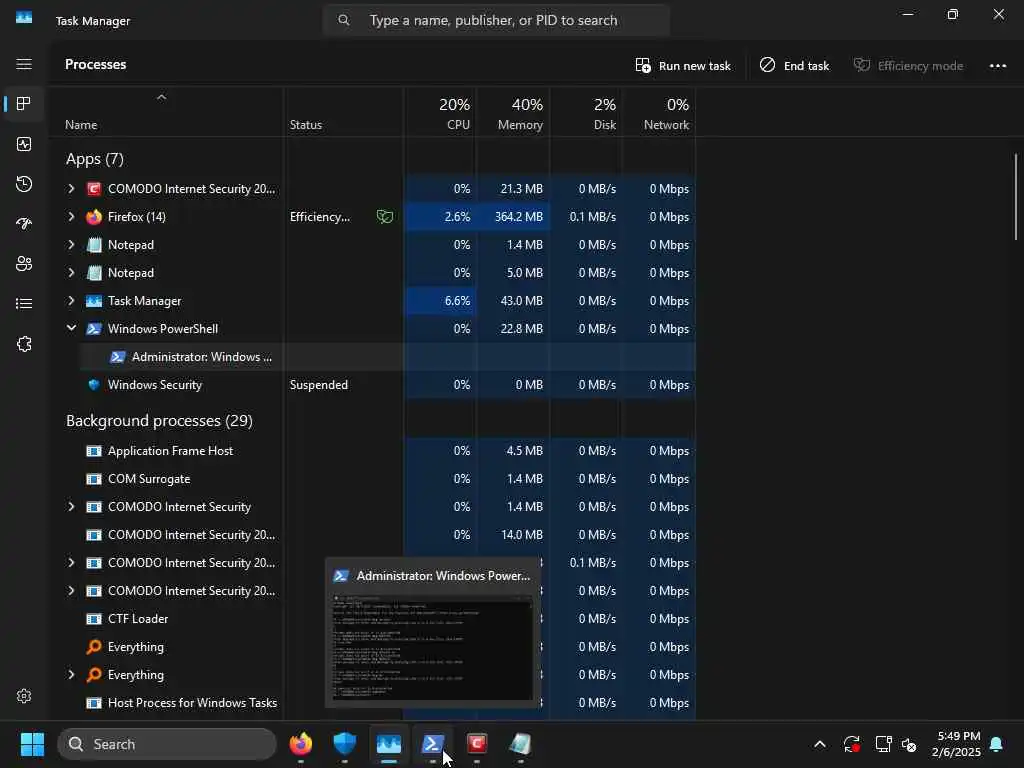Viewport: 1024px width, 768px height.
Task: Focus the name, publisher, or PID search box
Action: pyautogui.click(x=496, y=20)
